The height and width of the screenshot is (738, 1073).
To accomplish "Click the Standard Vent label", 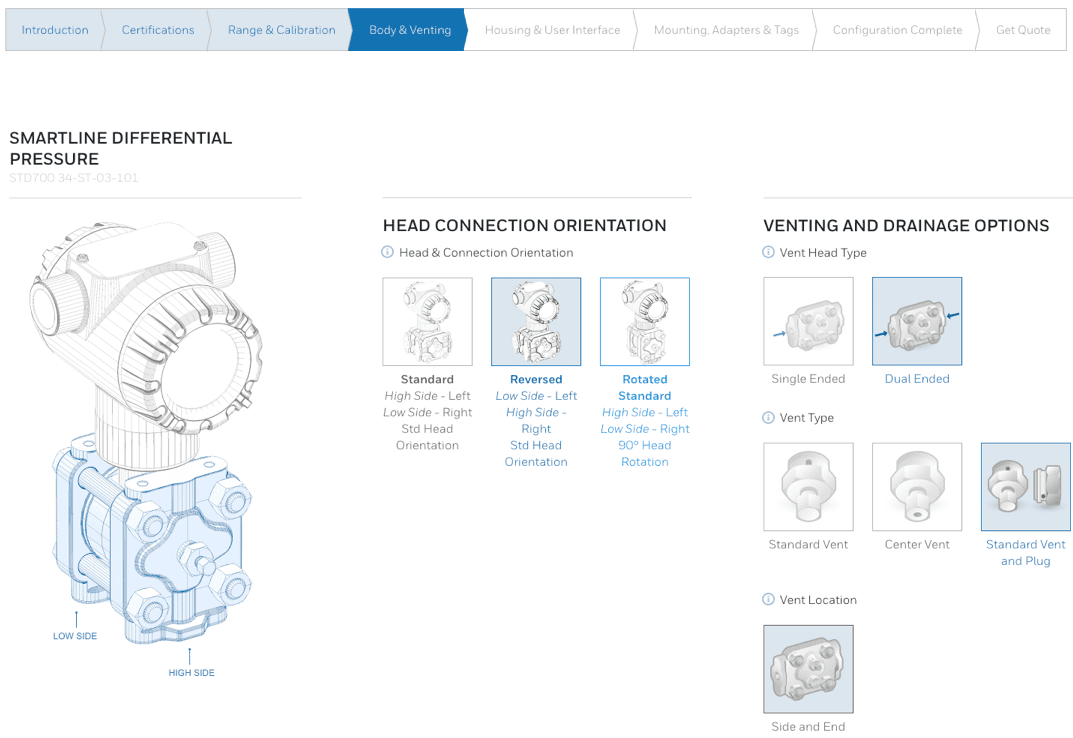I will point(808,544).
